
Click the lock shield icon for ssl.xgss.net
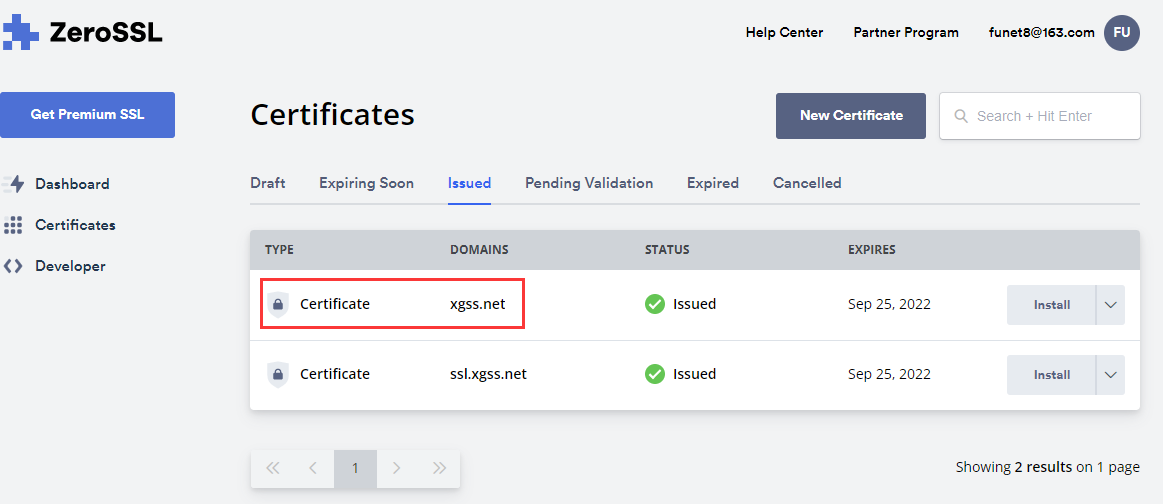pyautogui.click(x=277, y=374)
